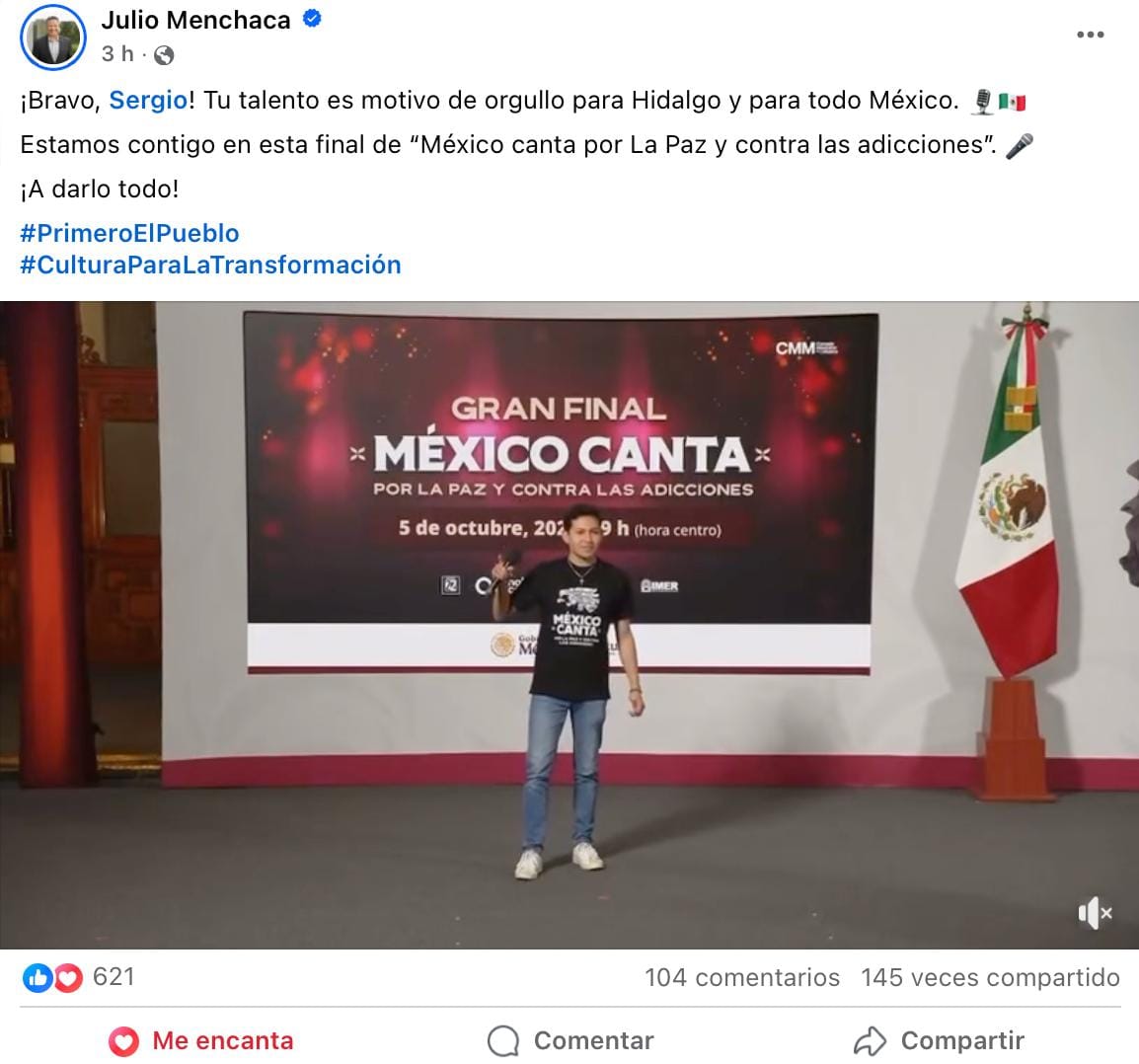Click the thumbs-up like reaction icon
This screenshot has width=1139, height=1064.
click(x=37, y=977)
